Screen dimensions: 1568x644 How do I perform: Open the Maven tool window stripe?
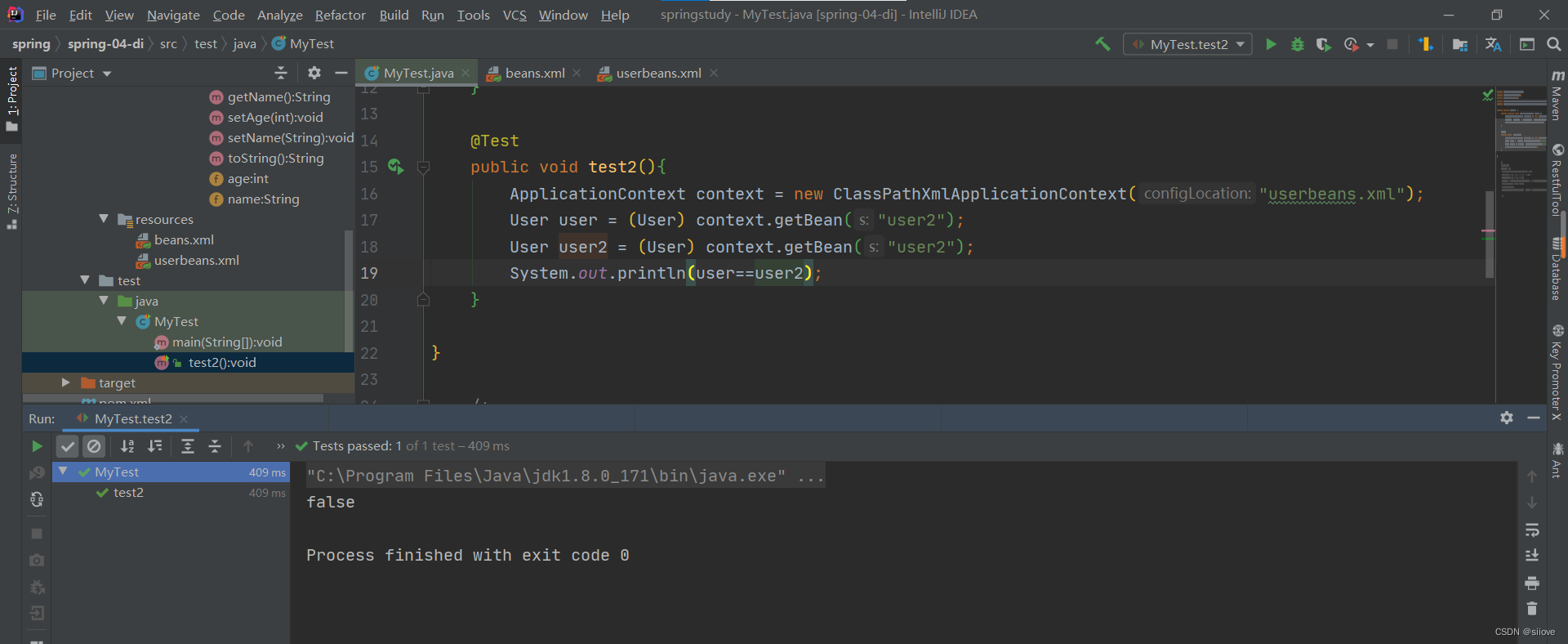(x=1557, y=95)
